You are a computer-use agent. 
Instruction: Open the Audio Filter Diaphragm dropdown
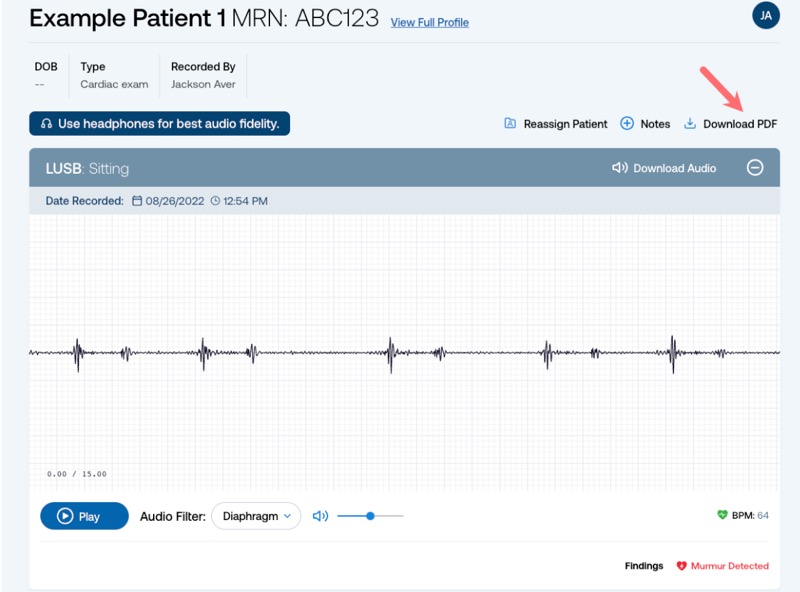point(256,516)
